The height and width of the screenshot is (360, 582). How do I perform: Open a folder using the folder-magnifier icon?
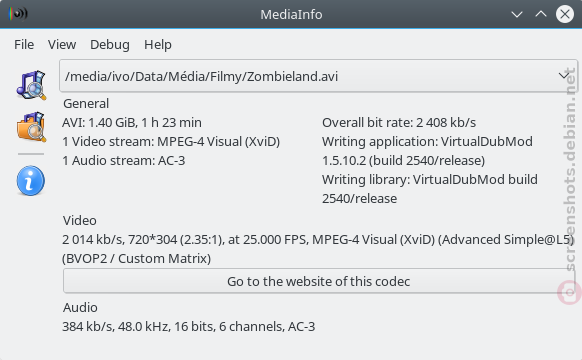pyautogui.click(x=31, y=127)
